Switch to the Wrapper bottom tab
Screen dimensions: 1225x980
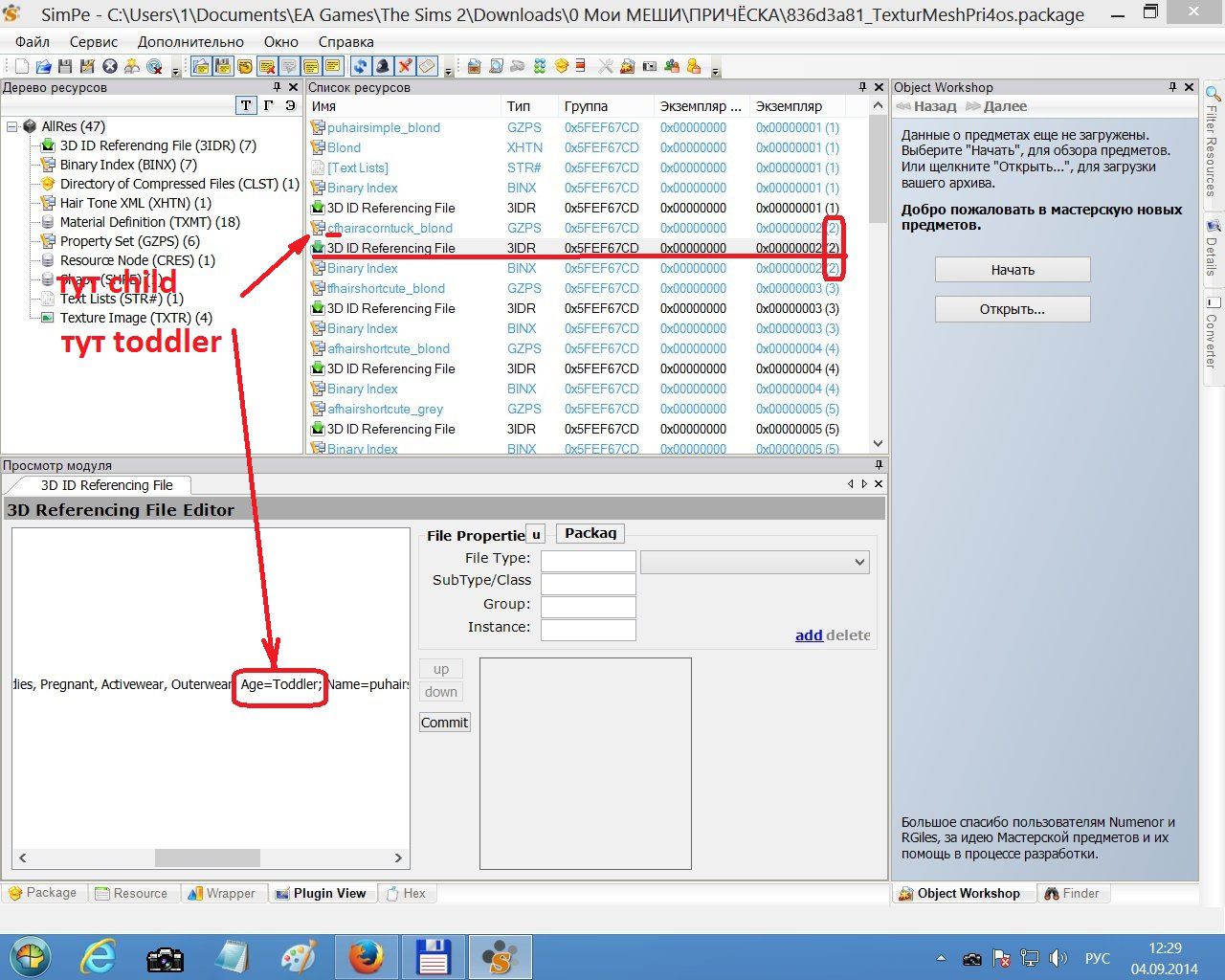222,893
